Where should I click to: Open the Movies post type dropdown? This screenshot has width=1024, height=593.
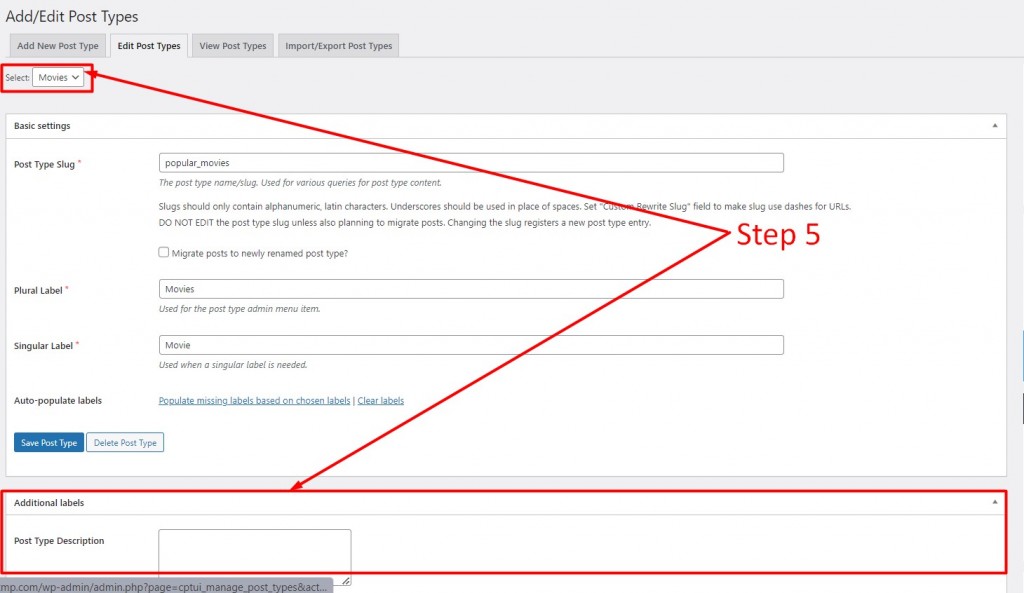(x=58, y=77)
